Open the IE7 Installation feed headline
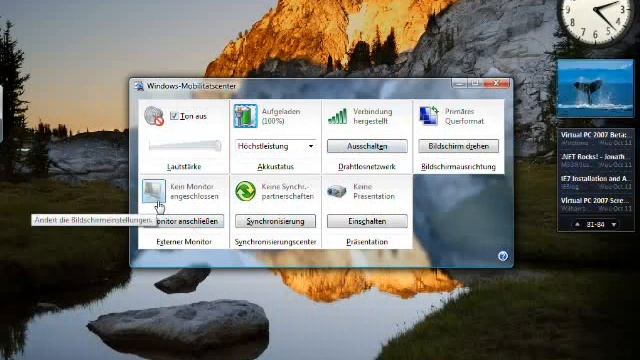Image resolution: width=640 pixels, height=360 pixels. 596,179
